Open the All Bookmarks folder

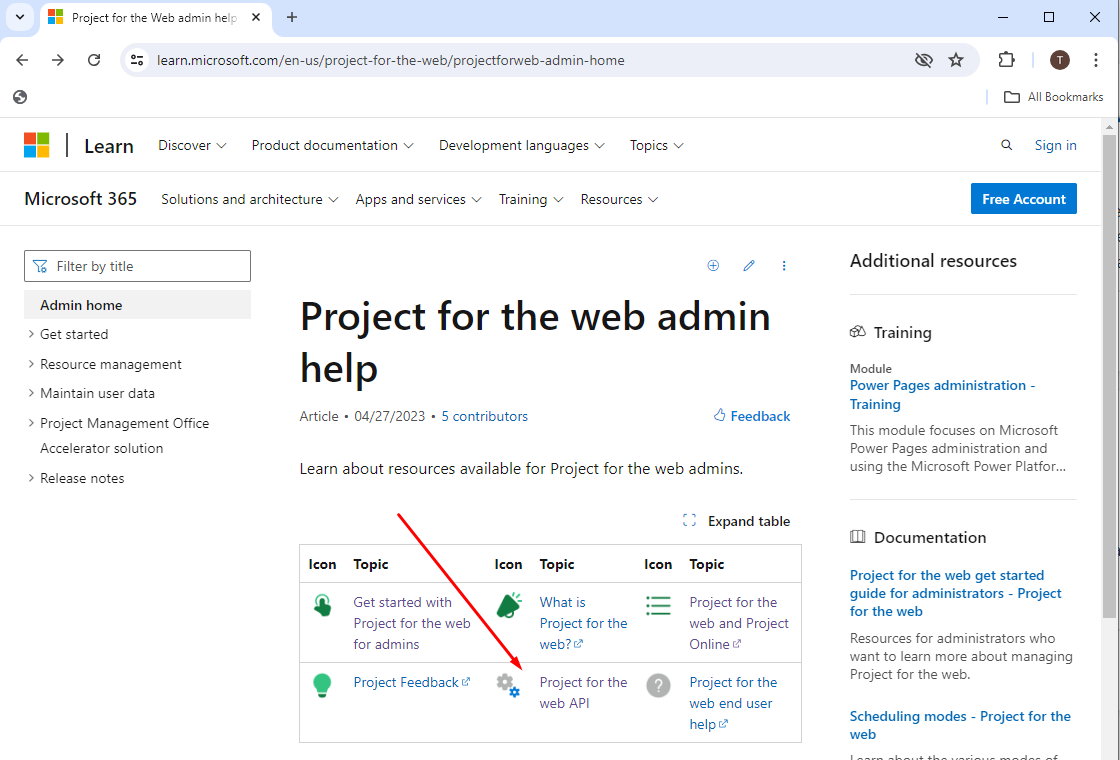pyautogui.click(x=1054, y=97)
